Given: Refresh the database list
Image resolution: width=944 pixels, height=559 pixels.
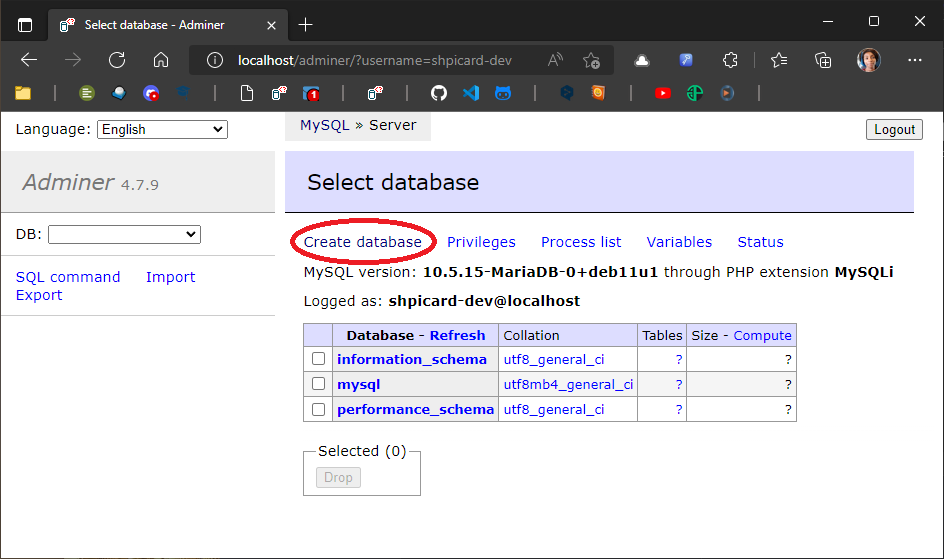Looking at the screenshot, I should click(x=457, y=335).
